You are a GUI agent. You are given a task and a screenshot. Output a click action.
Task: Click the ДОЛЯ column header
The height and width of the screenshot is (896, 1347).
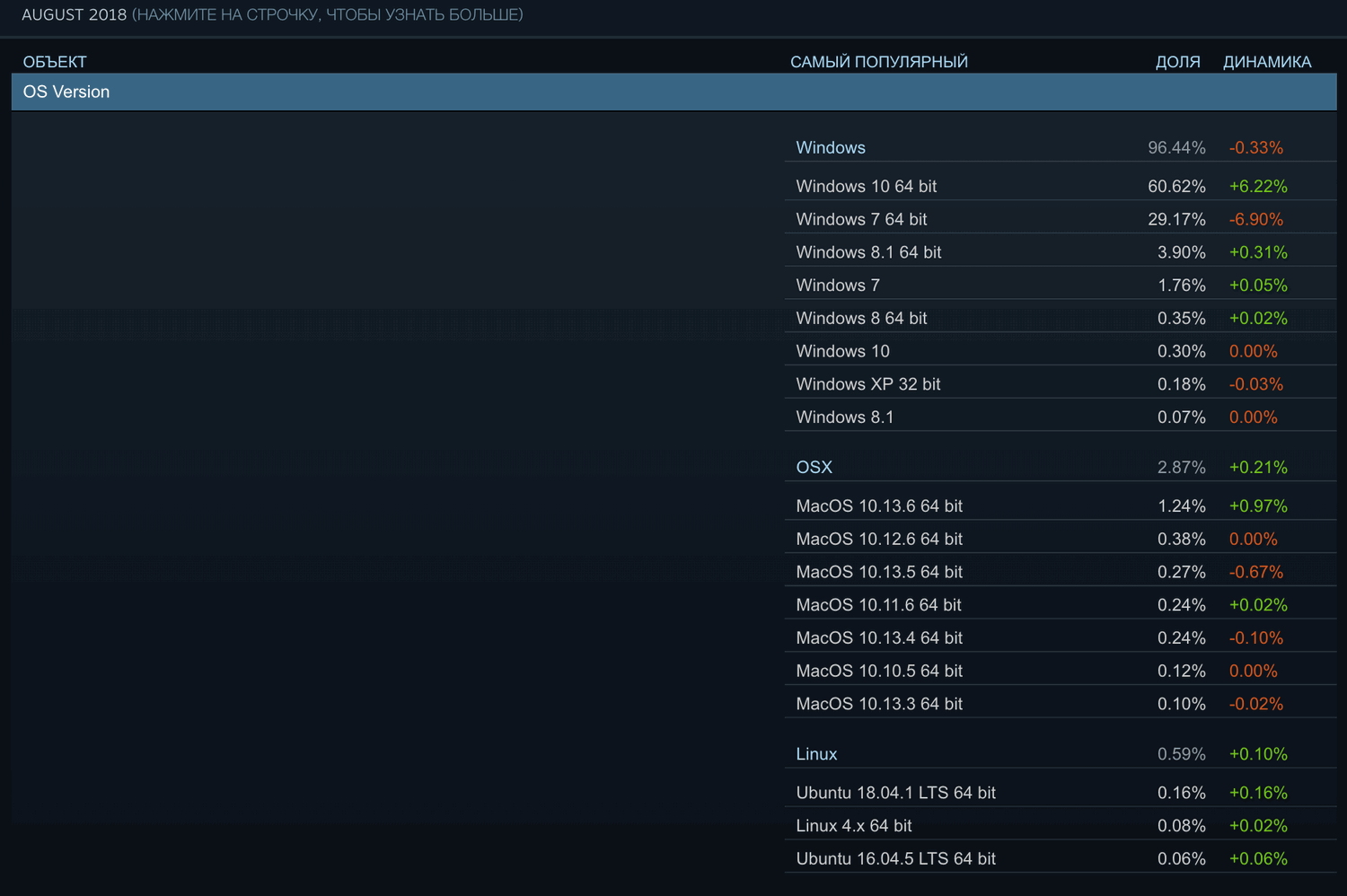1177,61
